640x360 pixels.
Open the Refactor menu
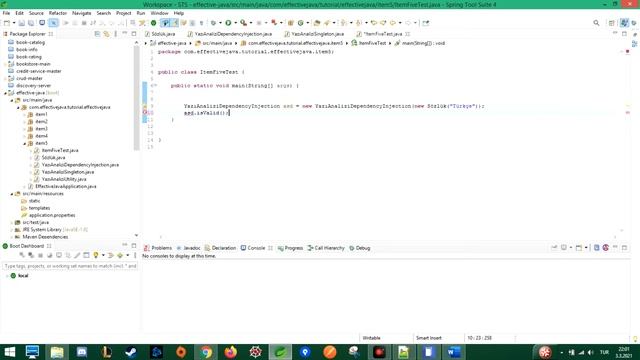58,13
